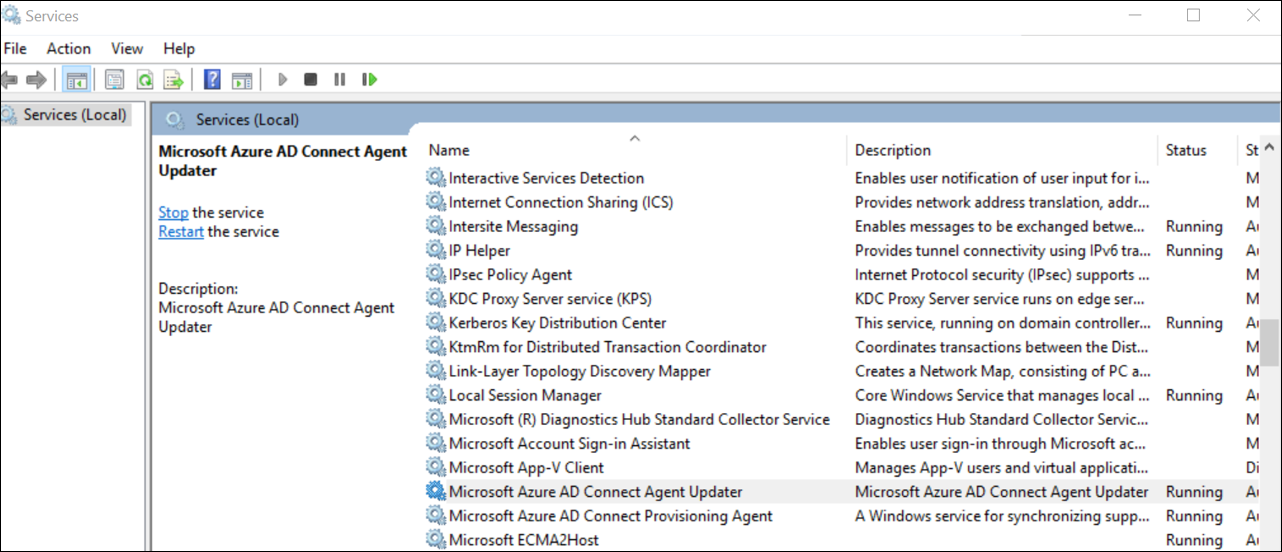Click the Export List toolbar icon

tap(174, 79)
